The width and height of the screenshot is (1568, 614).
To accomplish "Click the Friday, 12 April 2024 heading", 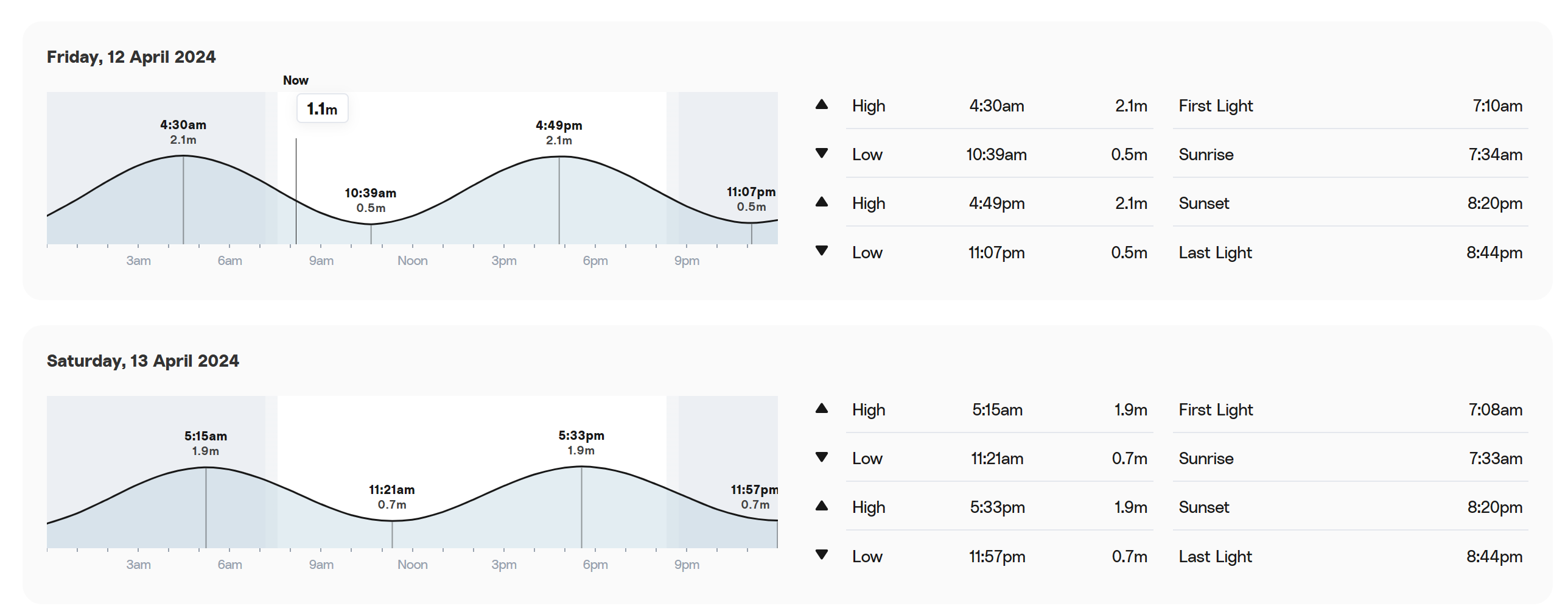I will [x=131, y=57].
